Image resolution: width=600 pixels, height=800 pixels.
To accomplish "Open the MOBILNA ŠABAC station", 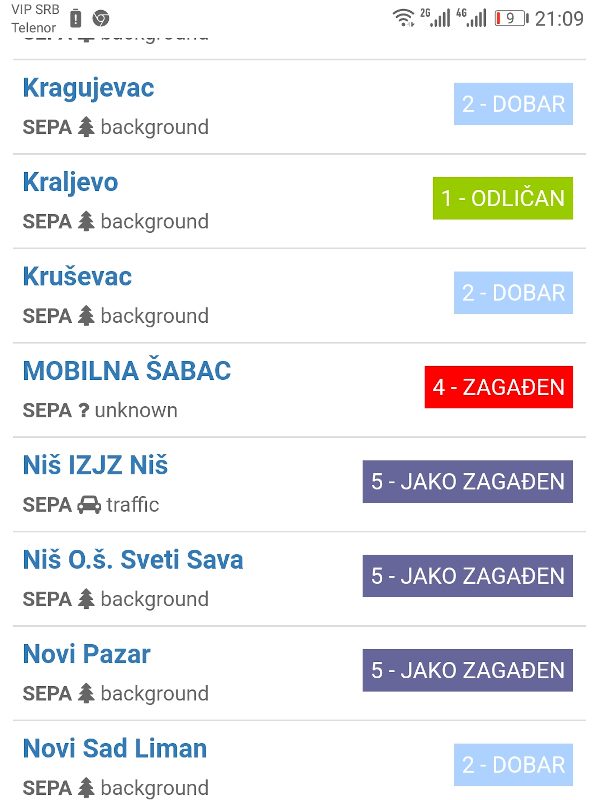I will click(x=127, y=371).
